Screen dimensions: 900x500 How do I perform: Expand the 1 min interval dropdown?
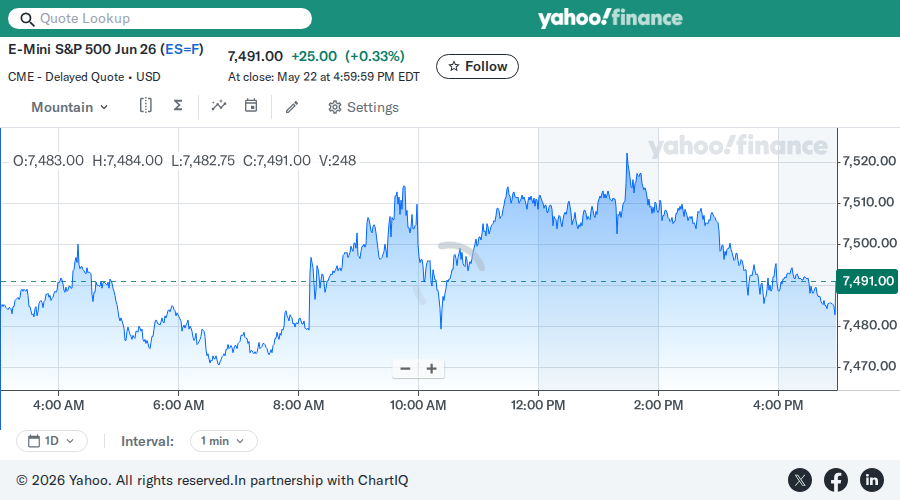pos(223,441)
